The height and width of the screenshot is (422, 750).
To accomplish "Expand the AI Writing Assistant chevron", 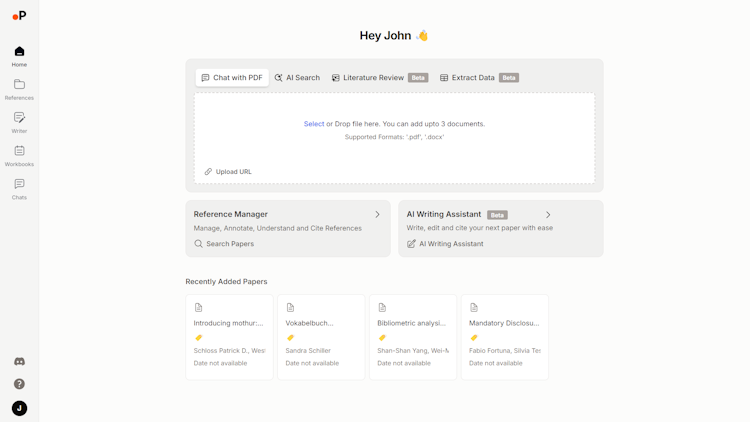I will coord(548,215).
